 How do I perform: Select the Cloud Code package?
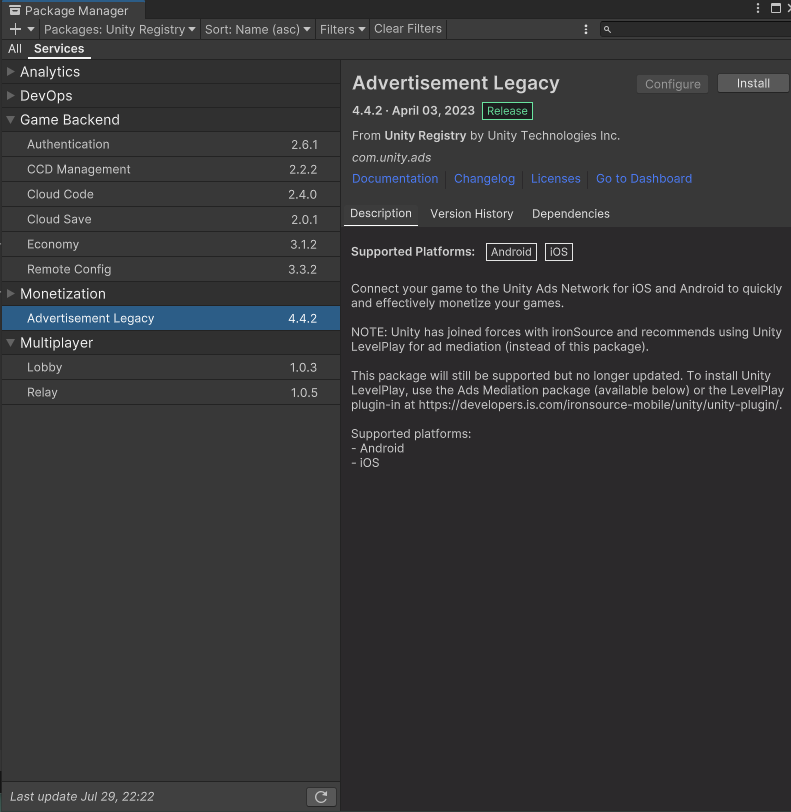pos(170,194)
